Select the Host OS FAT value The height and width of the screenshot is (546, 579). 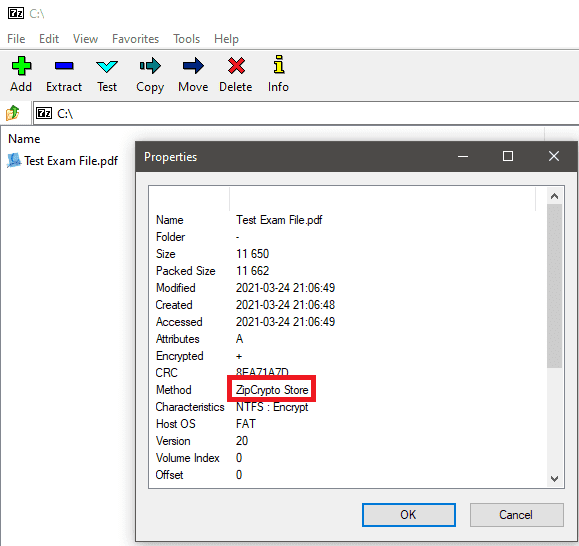pyautogui.click(x=246, y=424)
